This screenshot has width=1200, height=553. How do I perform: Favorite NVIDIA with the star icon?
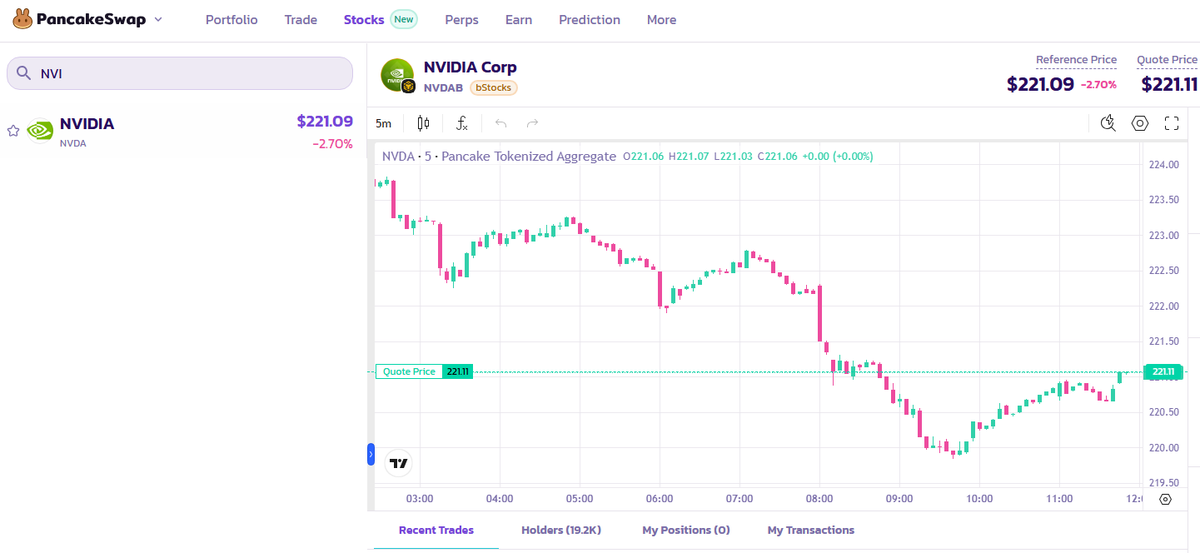(x=14, y=131)
